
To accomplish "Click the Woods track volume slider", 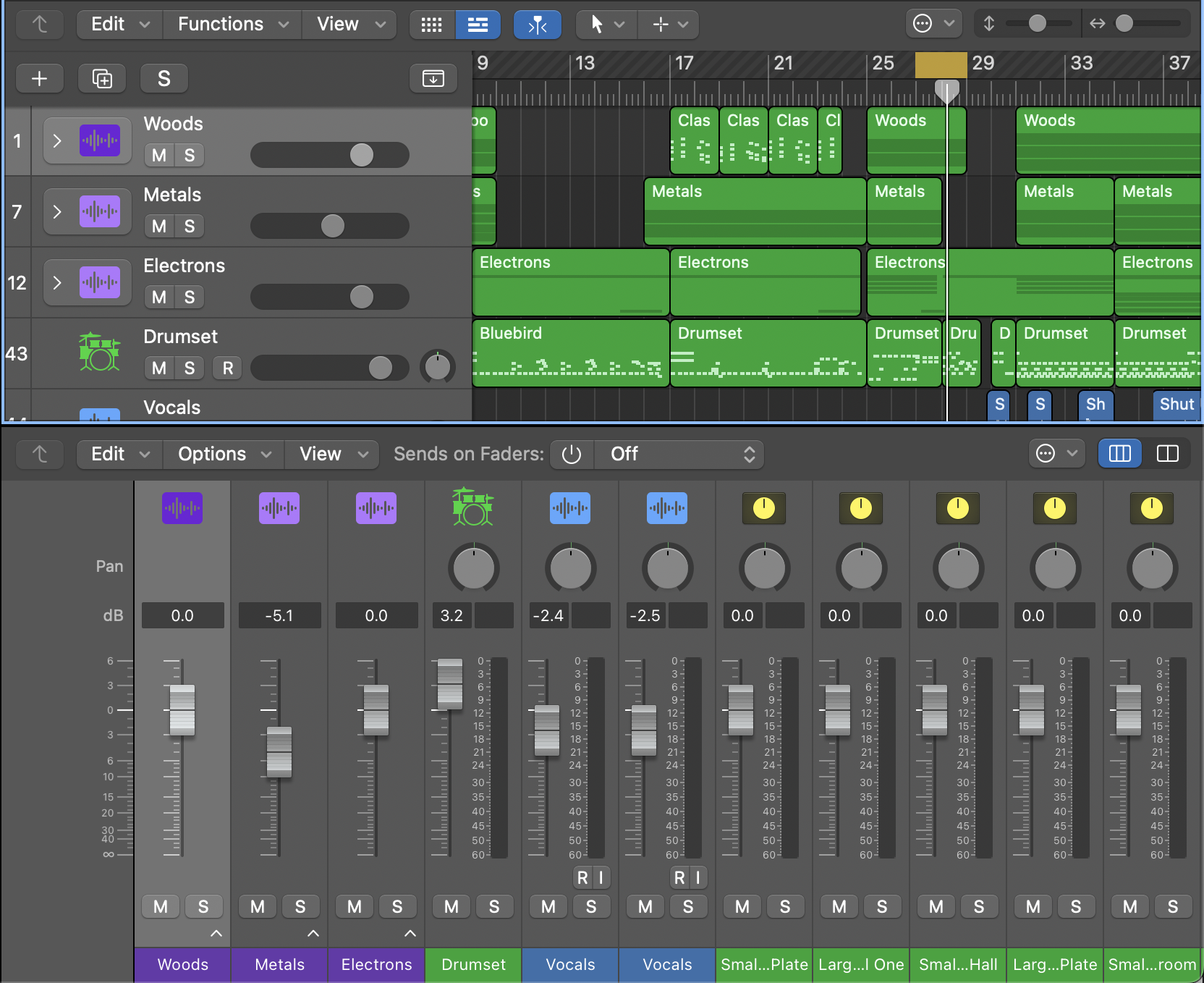I will tap(330, 155).
